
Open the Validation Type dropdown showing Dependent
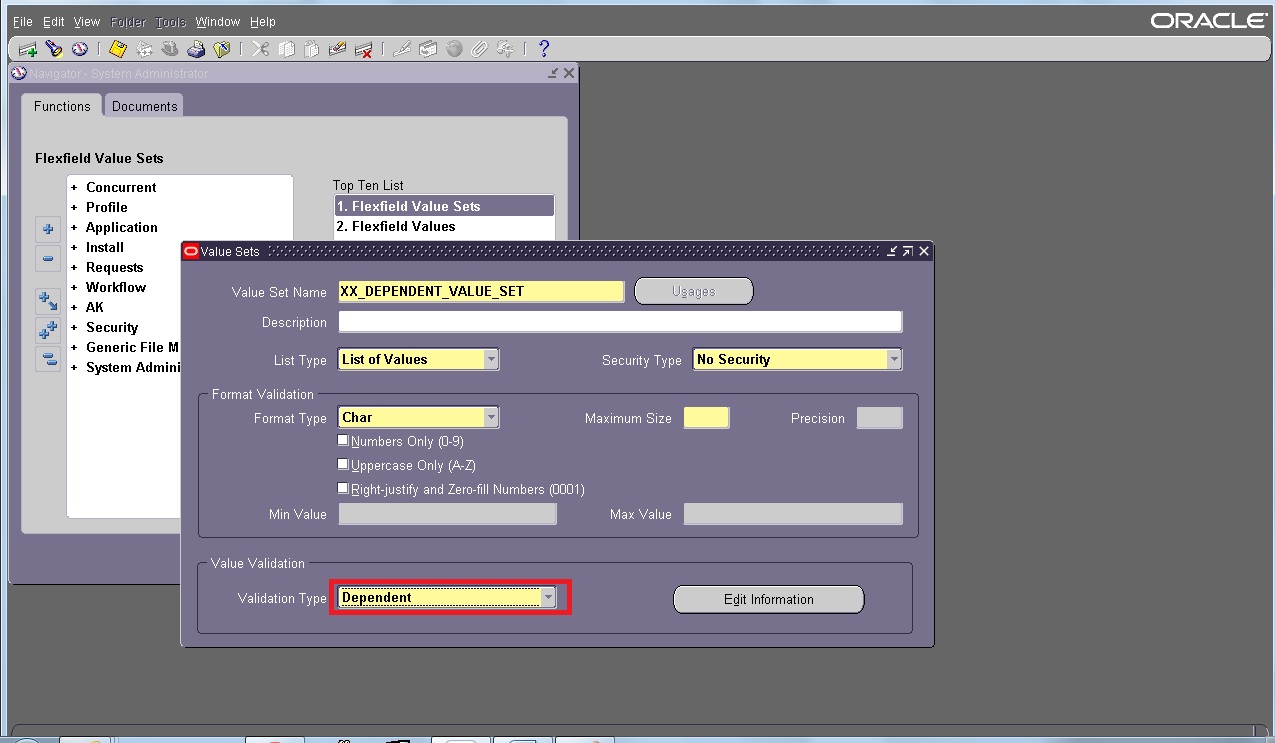[x=549, y=597]
